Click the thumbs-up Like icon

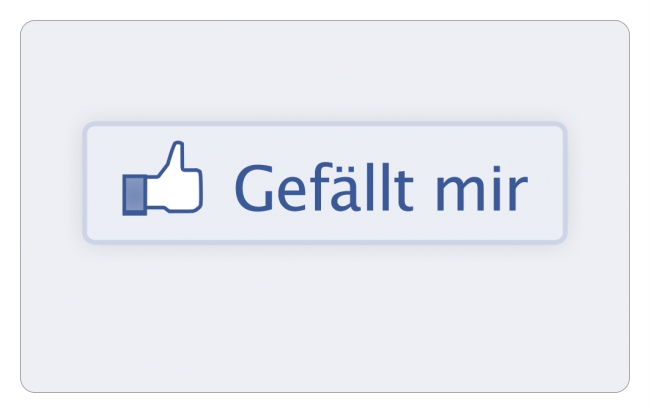tap(162, 178)
